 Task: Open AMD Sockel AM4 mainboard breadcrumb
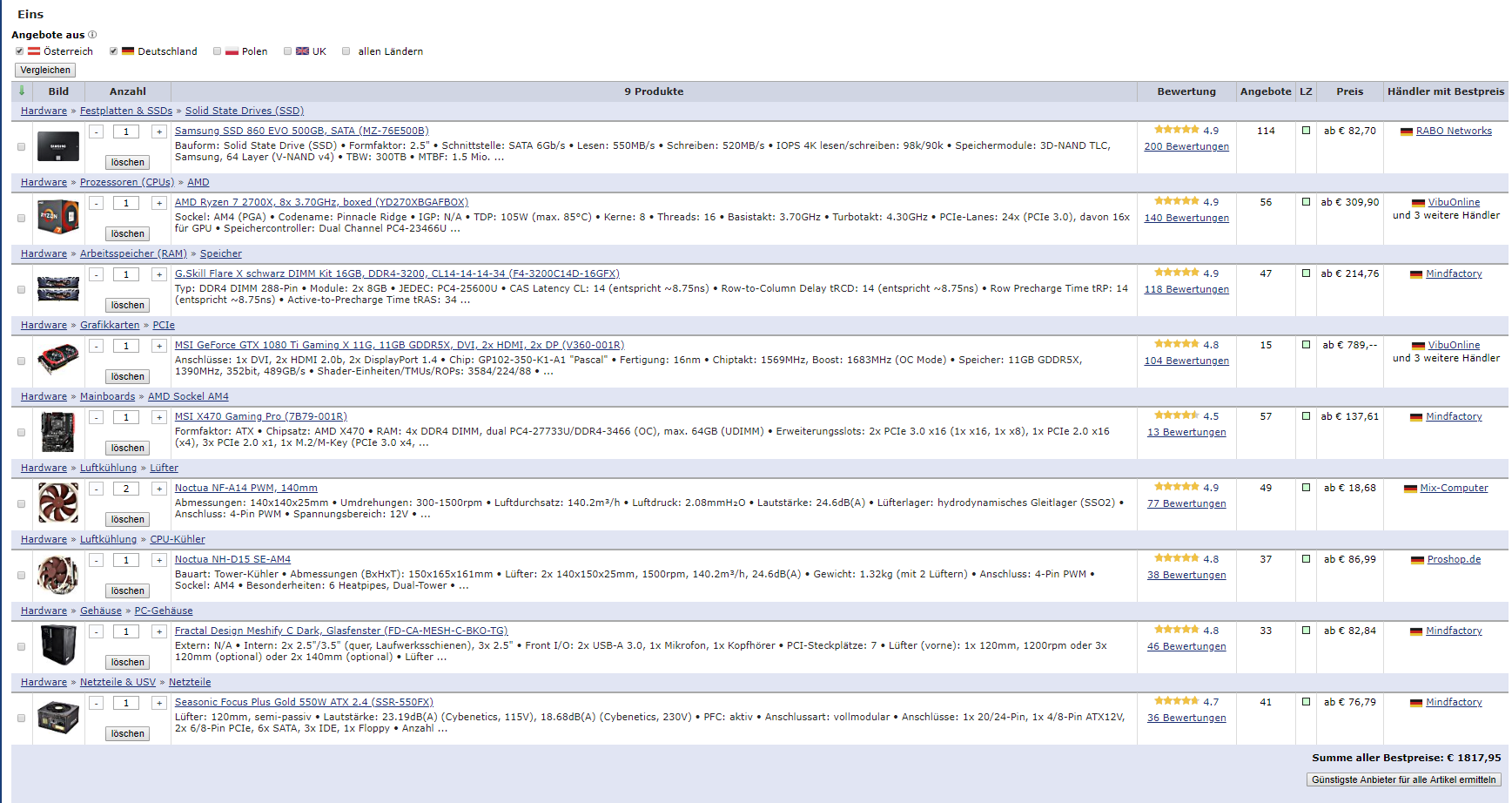tap(188, 396)
